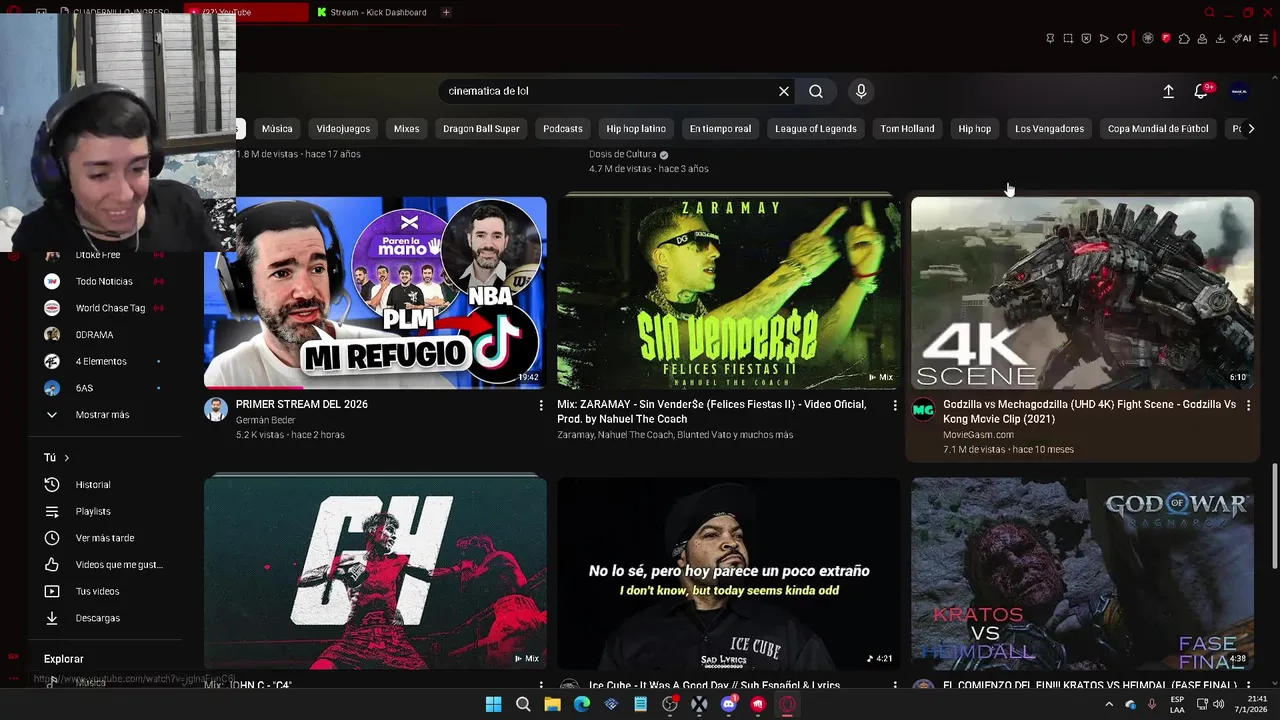The height and width of the screenshot is (720, 1280).
Task: Play the Kratos vs Heimdall God of War thumbnail
Action: (x=1082, y=573)
